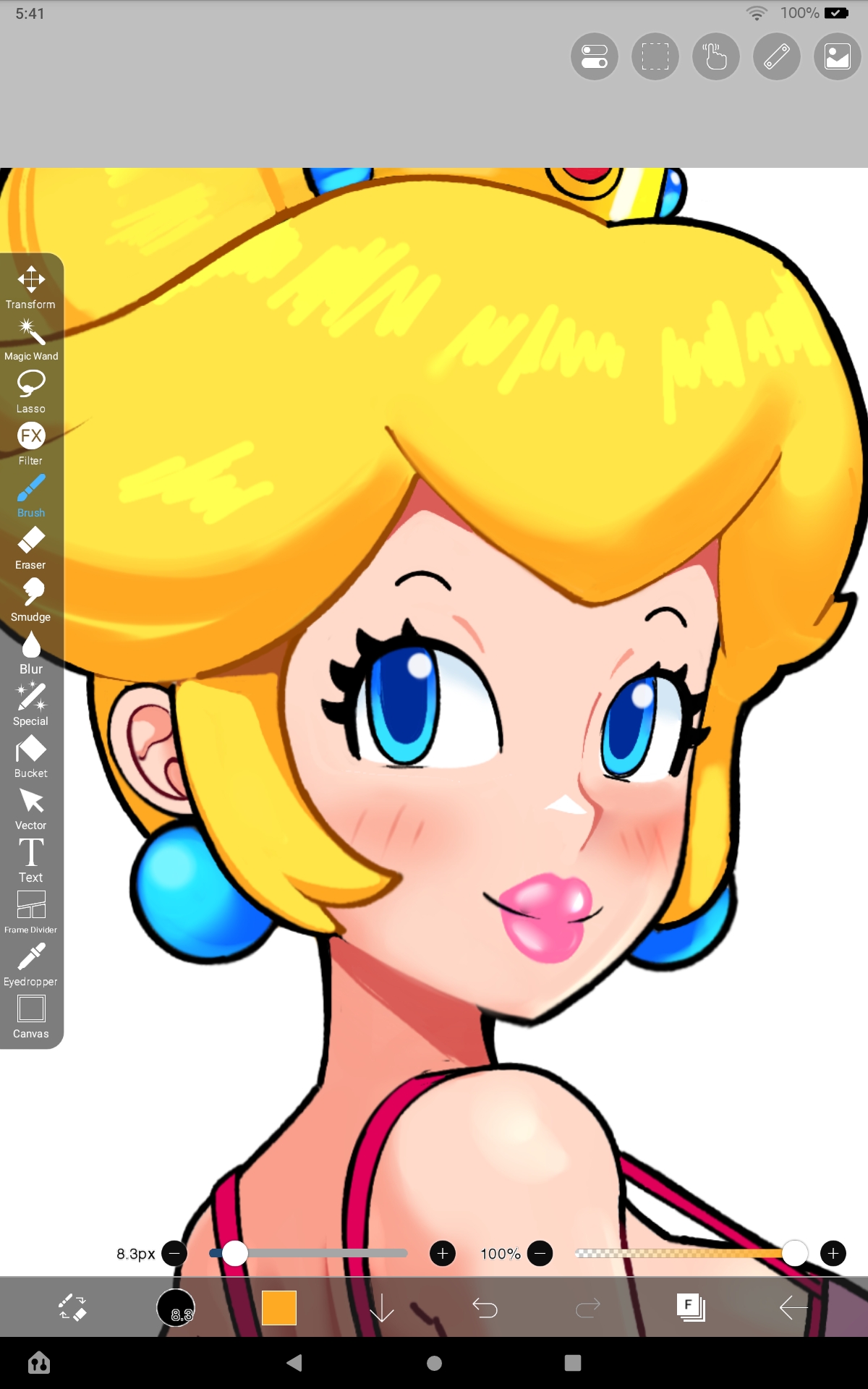Open the selection area menu

tap(655, 56)
